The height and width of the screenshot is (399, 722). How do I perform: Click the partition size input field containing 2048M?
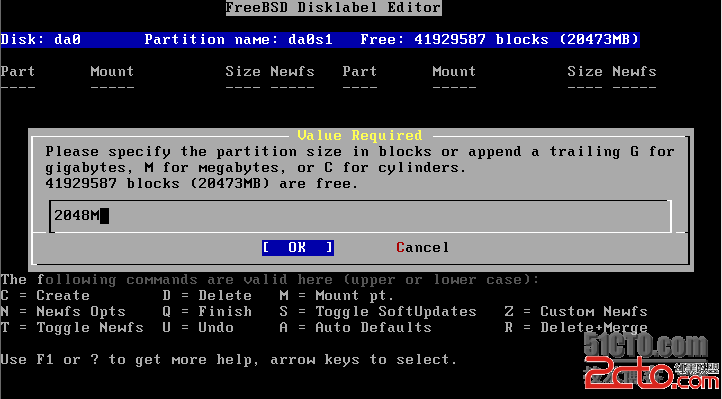(x=361, y=216)
